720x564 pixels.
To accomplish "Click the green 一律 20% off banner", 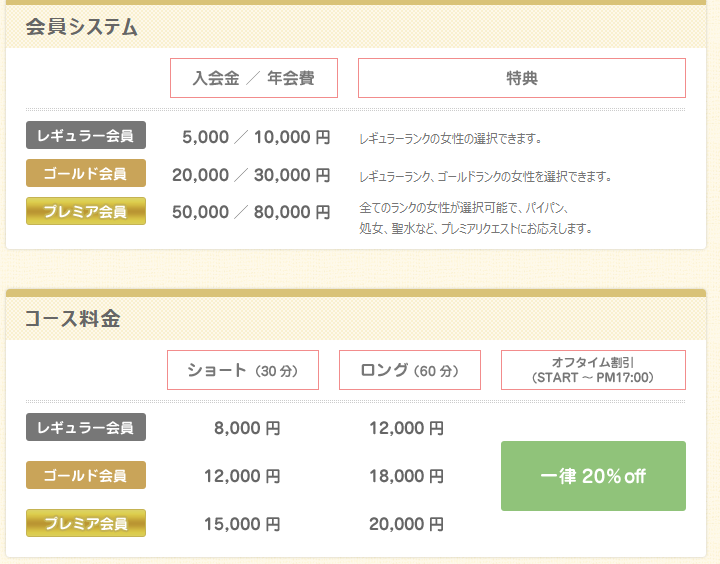I will click(x=593, y=476).
